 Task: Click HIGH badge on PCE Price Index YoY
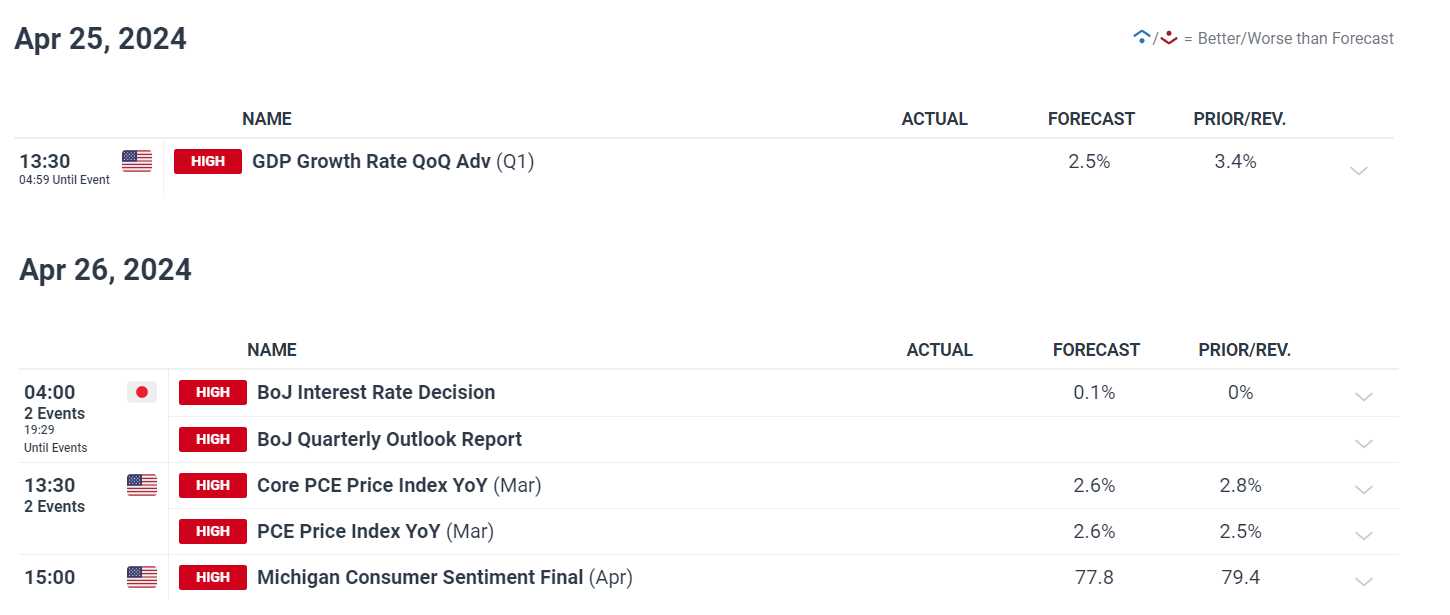(x=213, y=531)
